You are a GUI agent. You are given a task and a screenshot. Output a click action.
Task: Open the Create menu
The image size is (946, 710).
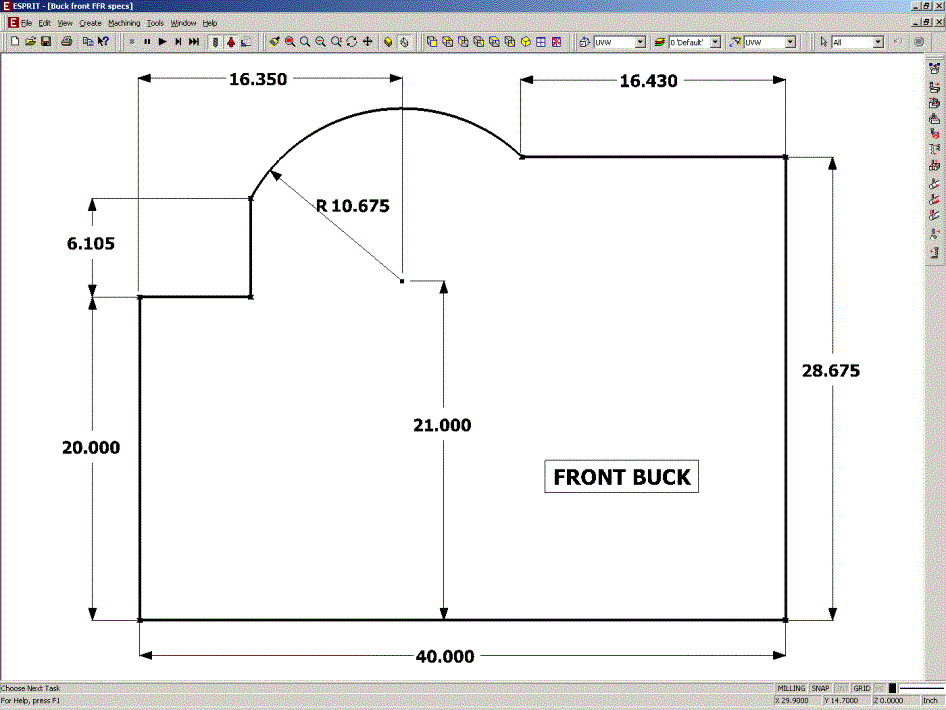(90, 22)
